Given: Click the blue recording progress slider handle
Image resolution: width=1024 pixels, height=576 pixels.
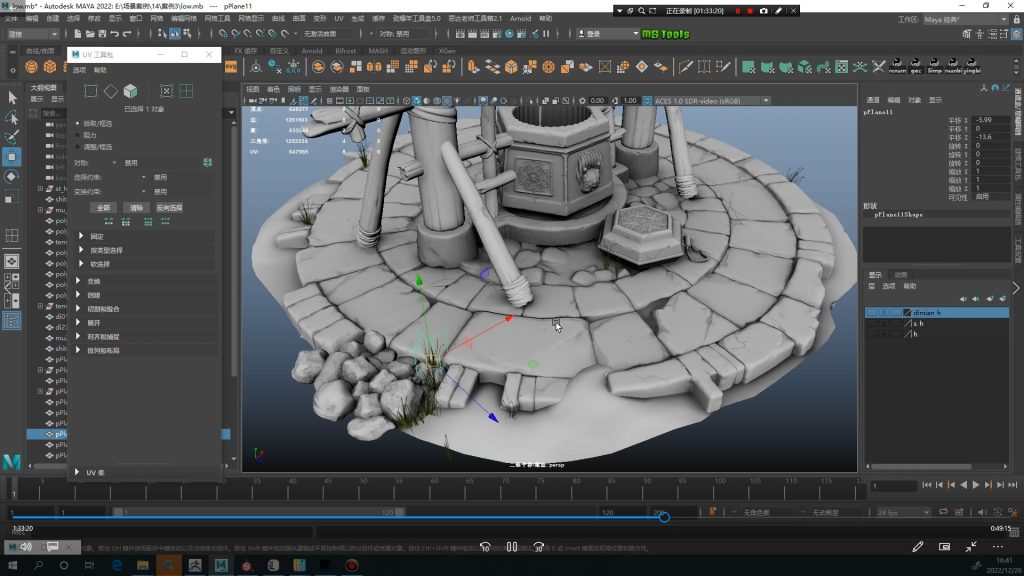Looking at the screenshot, I should coord(664,517).
